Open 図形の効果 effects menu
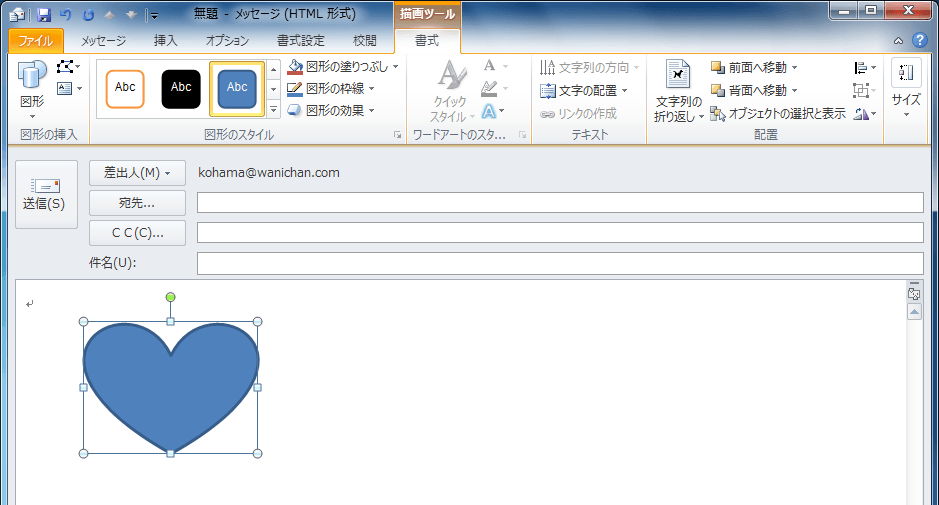The width and height of the screenshot is (939, 505). tap(331, 111)
